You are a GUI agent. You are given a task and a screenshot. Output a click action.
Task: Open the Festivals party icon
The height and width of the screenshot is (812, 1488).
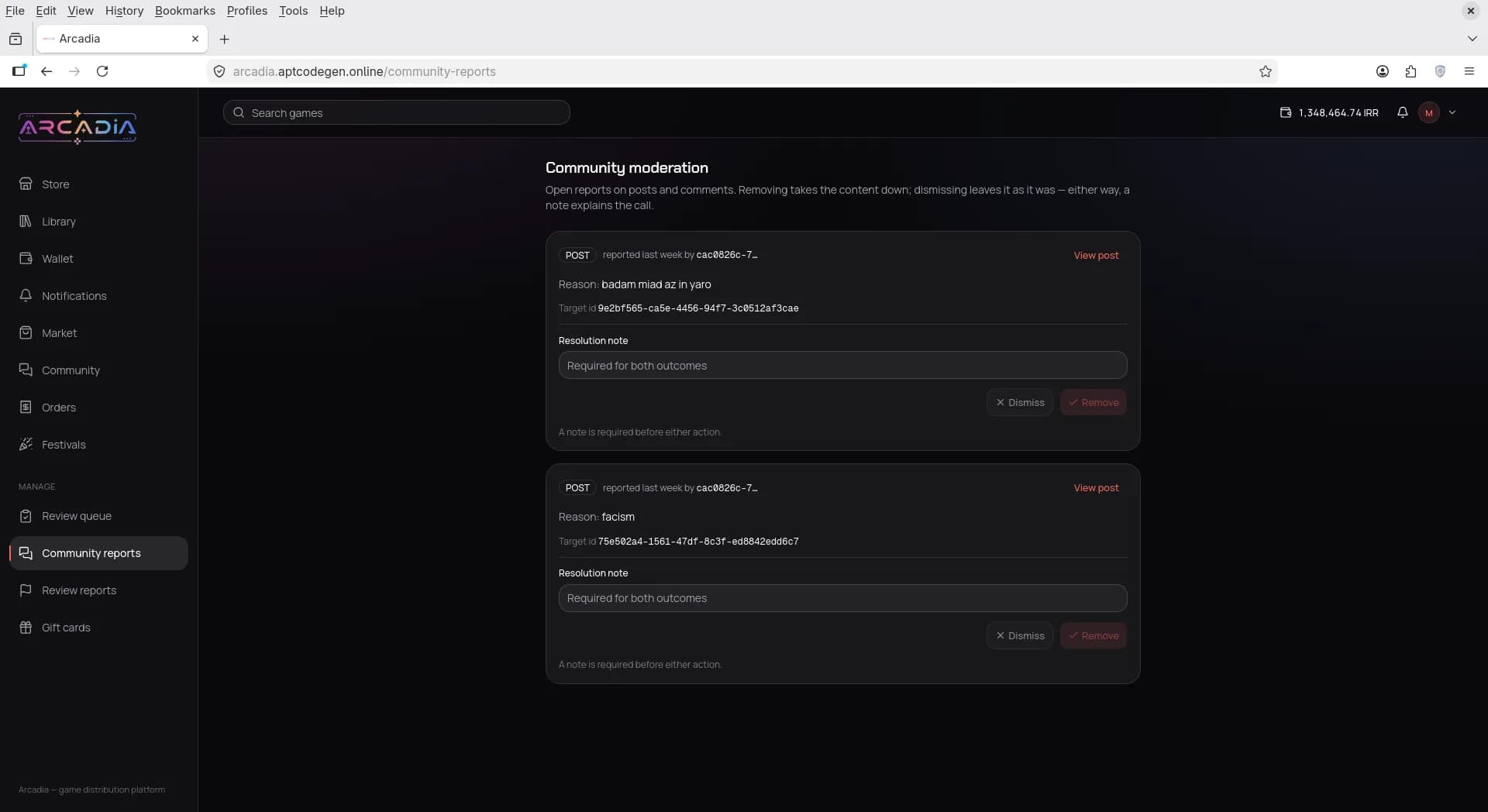tap(26, 444)
